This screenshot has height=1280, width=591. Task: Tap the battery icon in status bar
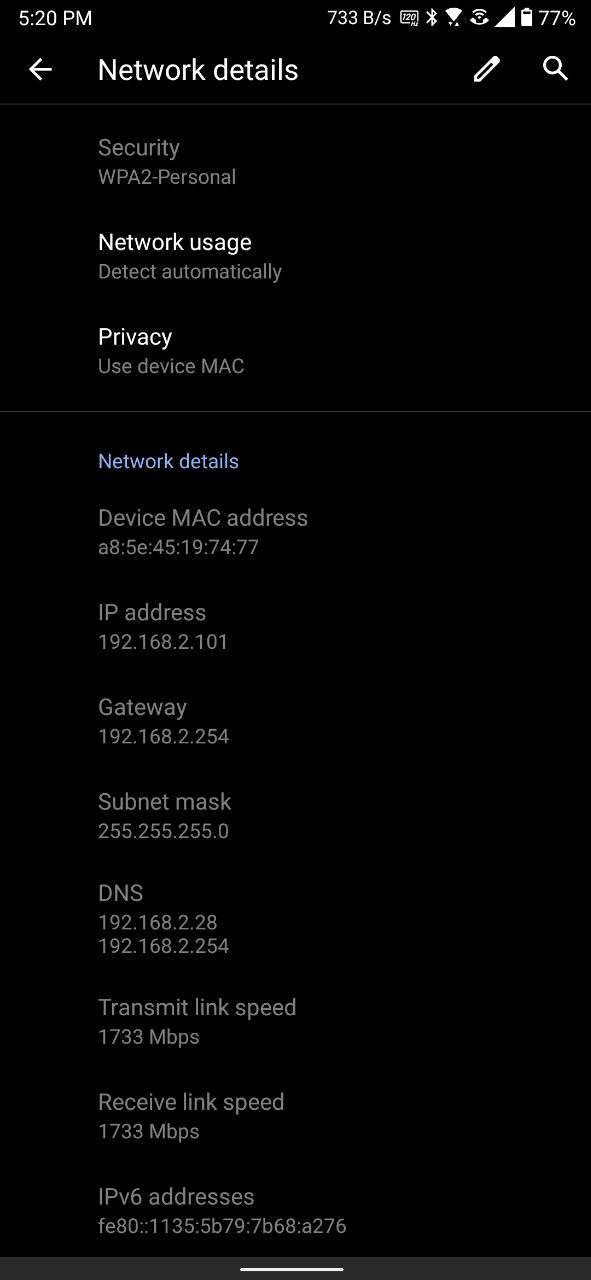[527, 18]
